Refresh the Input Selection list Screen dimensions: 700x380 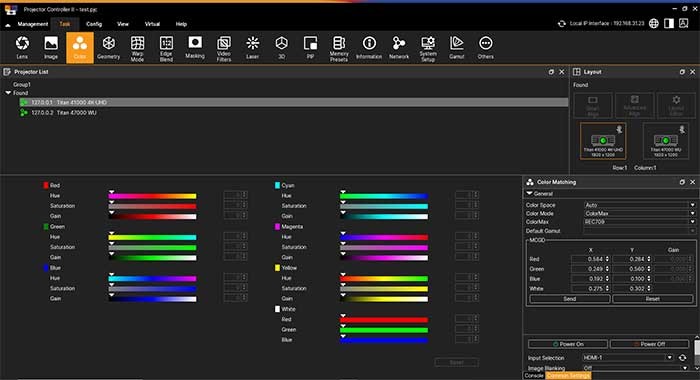tap(683, 358)
